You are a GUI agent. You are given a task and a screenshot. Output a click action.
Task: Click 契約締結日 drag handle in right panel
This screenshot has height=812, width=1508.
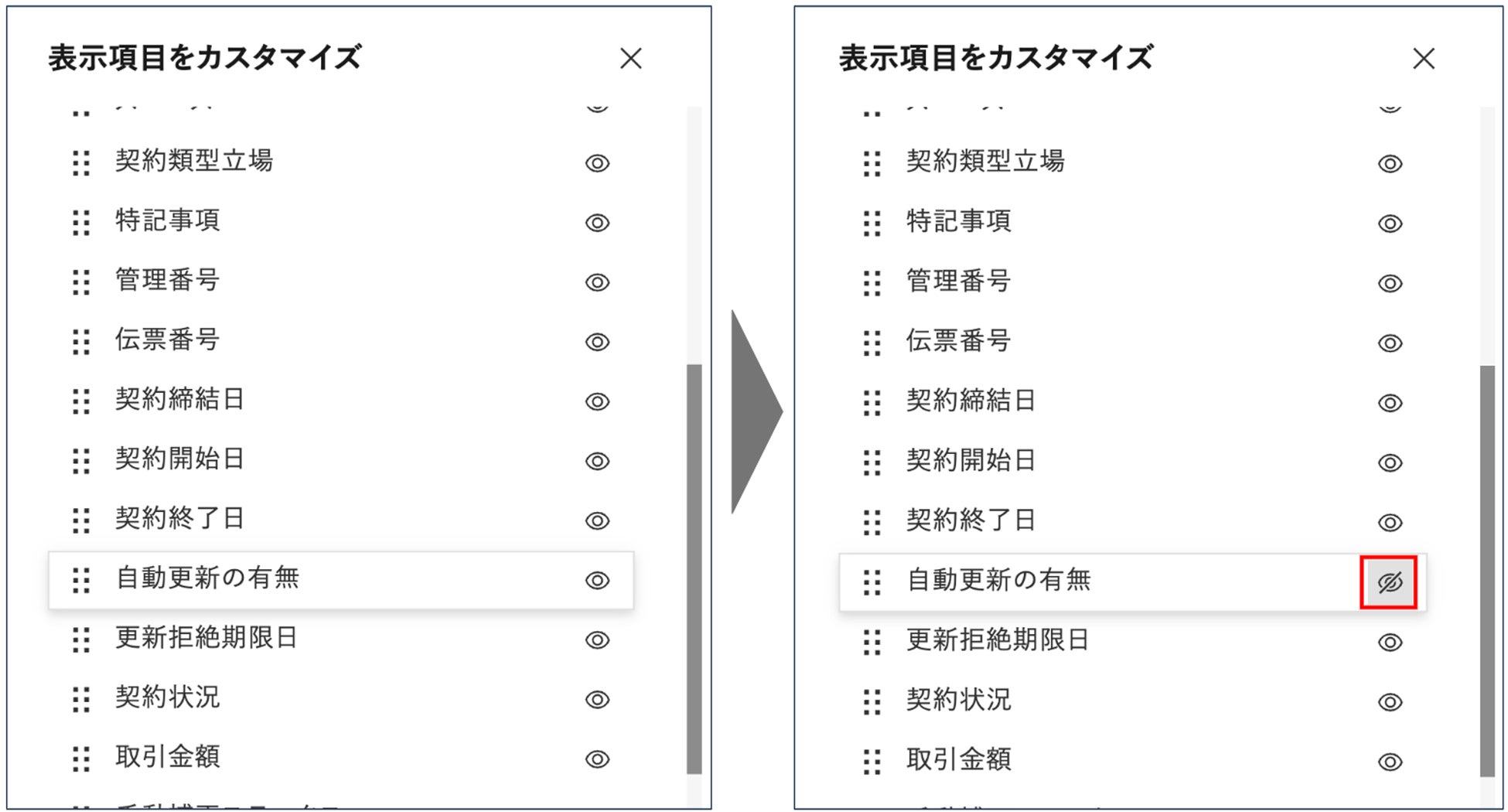[872, 403]
